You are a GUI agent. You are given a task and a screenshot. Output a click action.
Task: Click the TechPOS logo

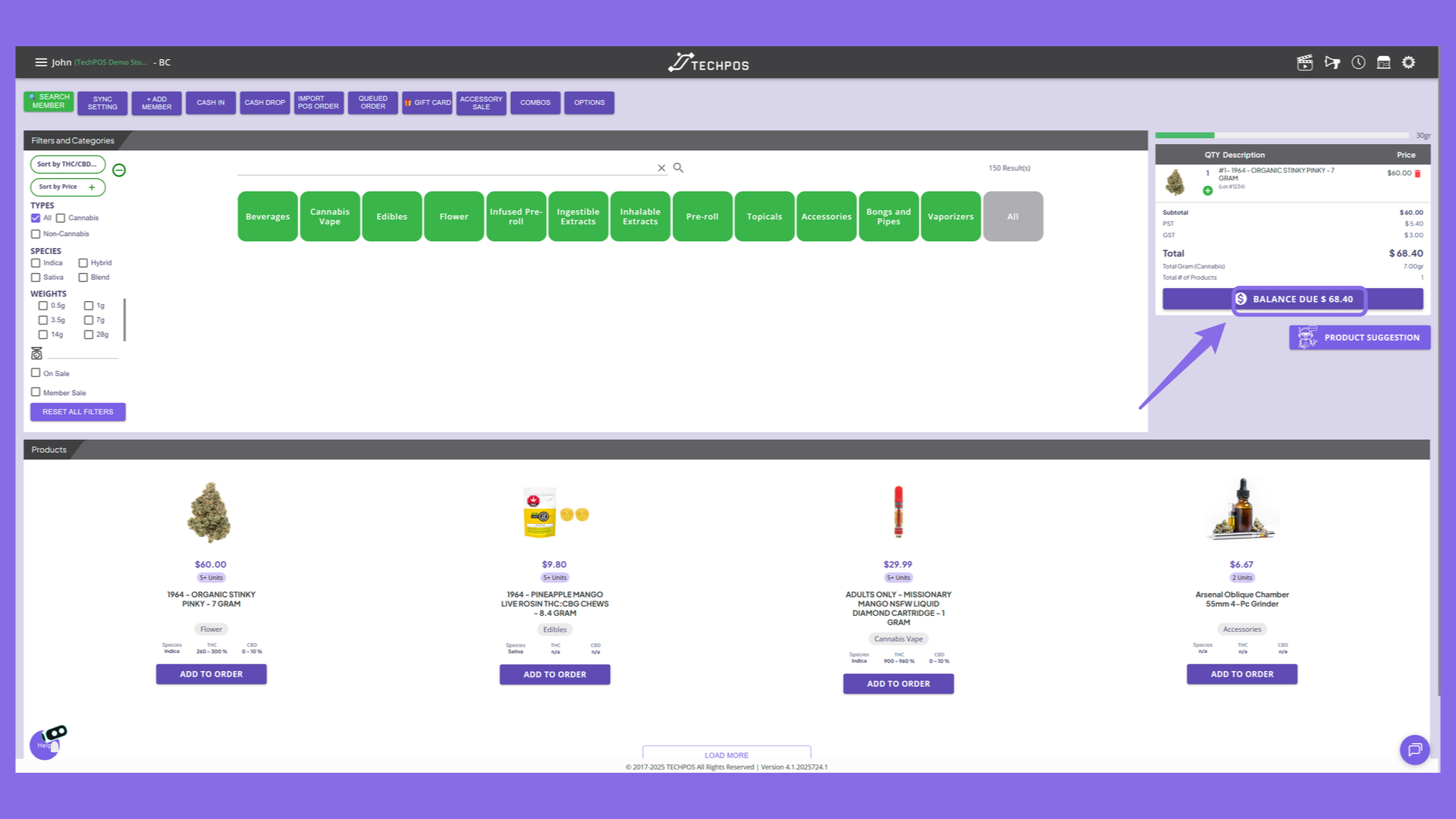click(x=708, y=63)
